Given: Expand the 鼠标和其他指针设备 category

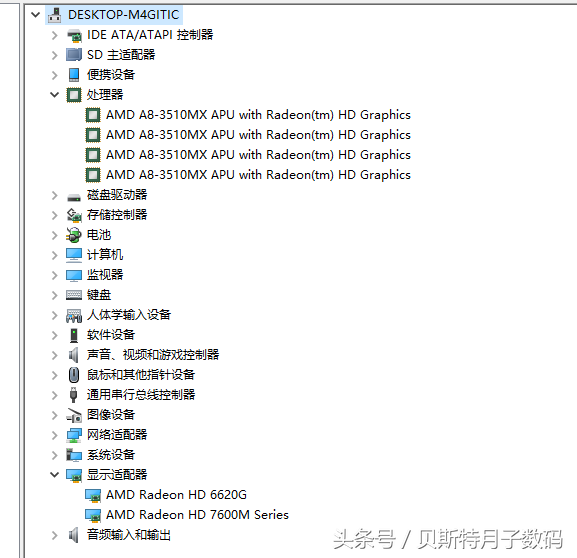Looking at the screenshot, I should pos(55,375).
